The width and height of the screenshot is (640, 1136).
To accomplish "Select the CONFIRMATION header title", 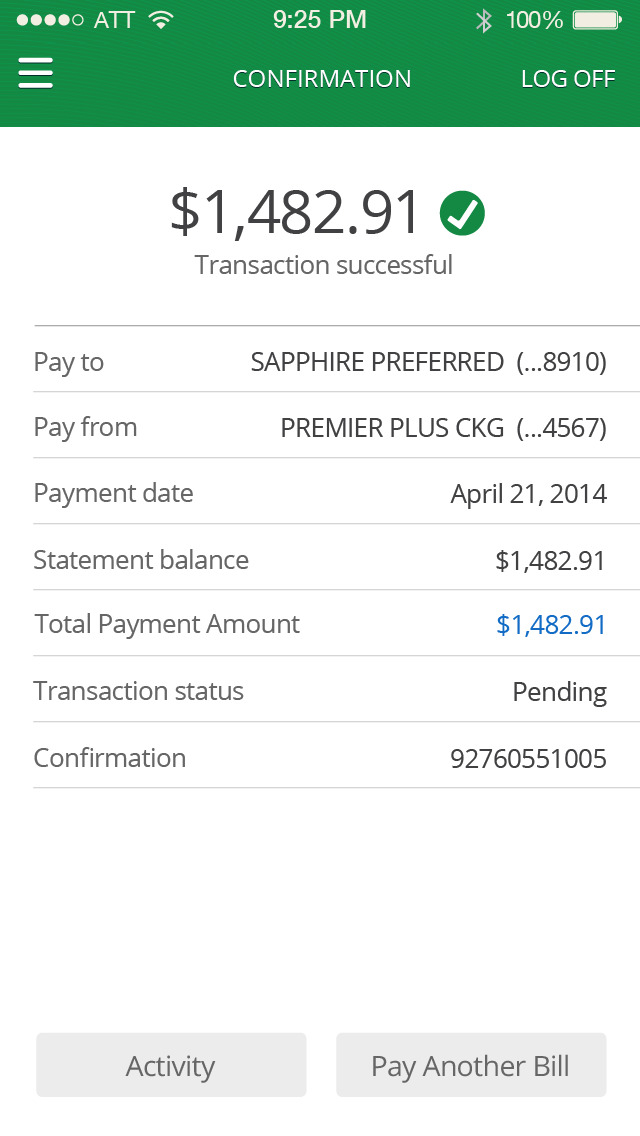I will (x=322, y=79).
